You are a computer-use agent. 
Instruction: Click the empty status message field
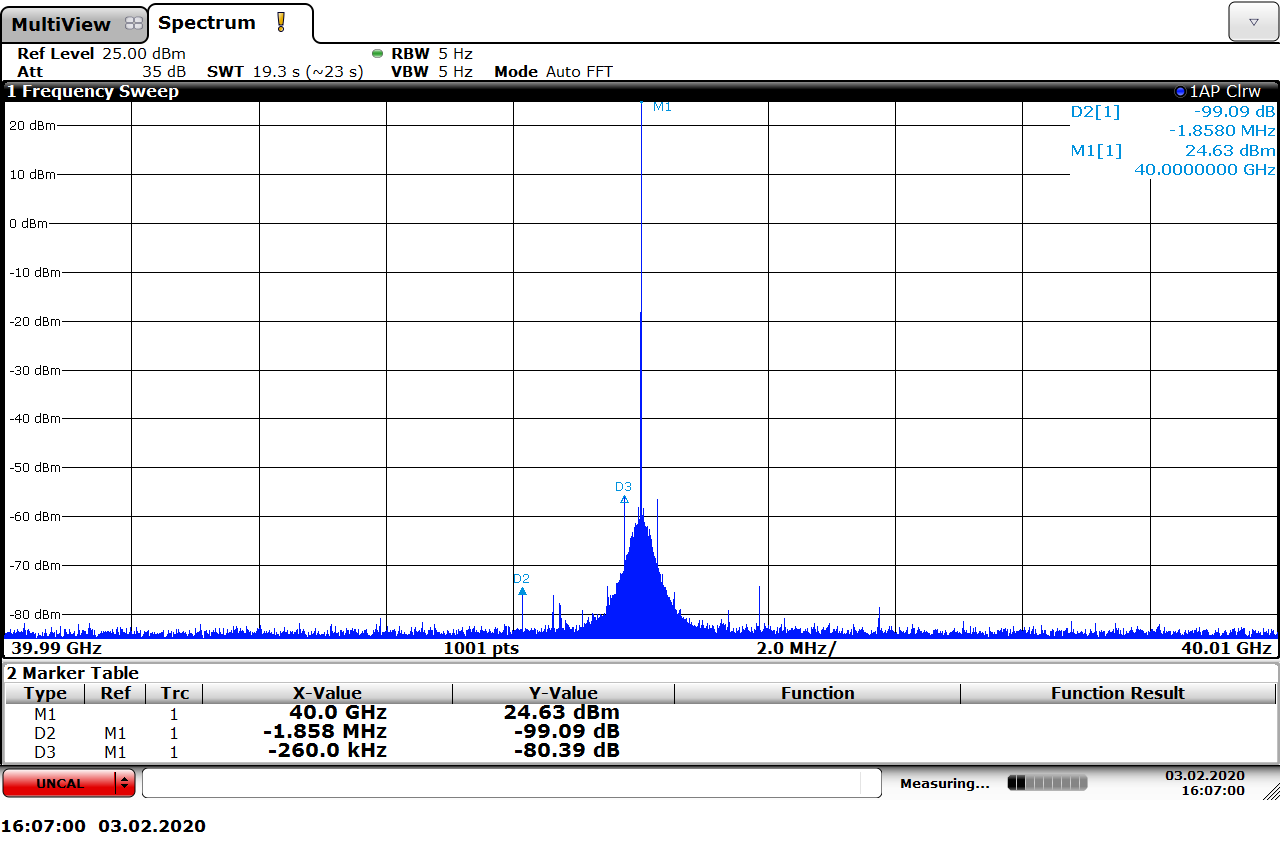tap(511, 783)
